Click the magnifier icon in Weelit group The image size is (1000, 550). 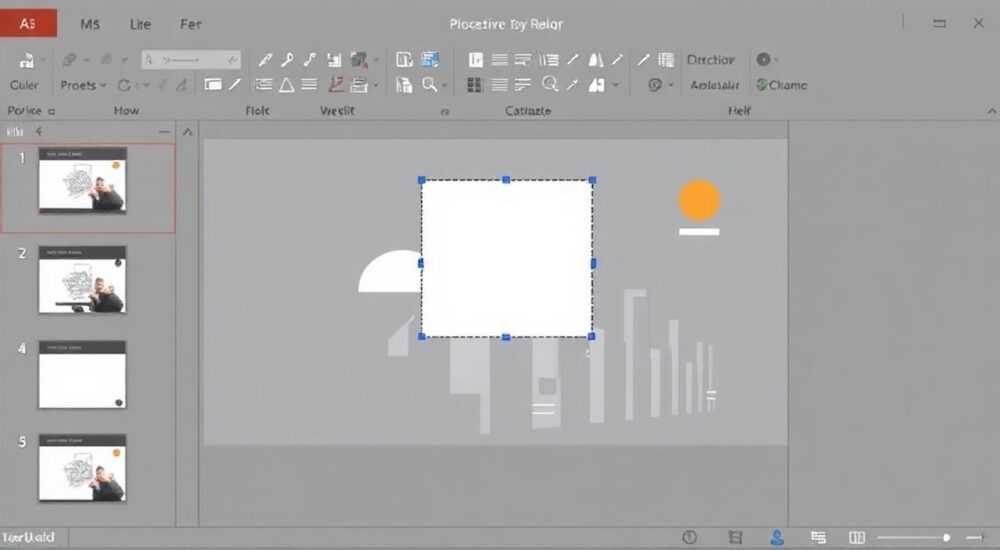[430, 84]
